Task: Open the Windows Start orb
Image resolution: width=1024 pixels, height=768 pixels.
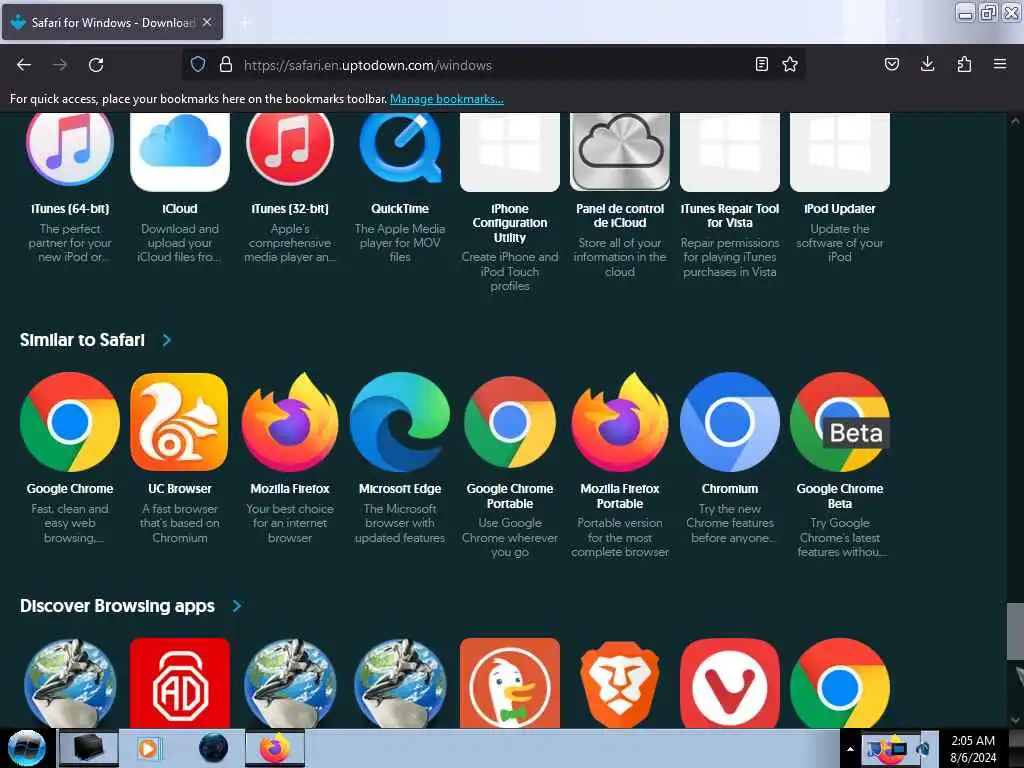Action: pyautogui.click(x=26, y=748)
